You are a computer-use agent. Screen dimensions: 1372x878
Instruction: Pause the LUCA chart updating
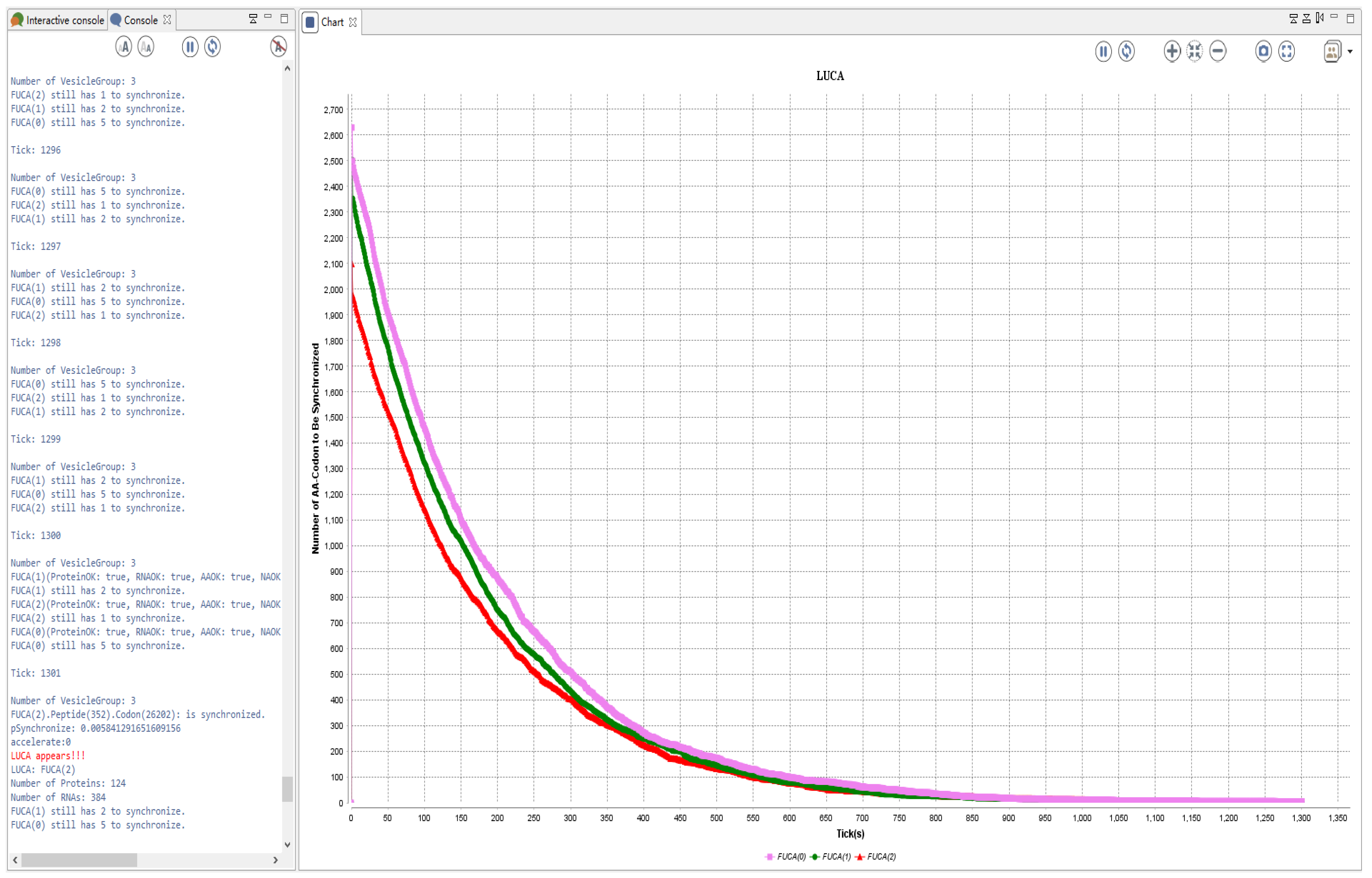coord(1103,51)
